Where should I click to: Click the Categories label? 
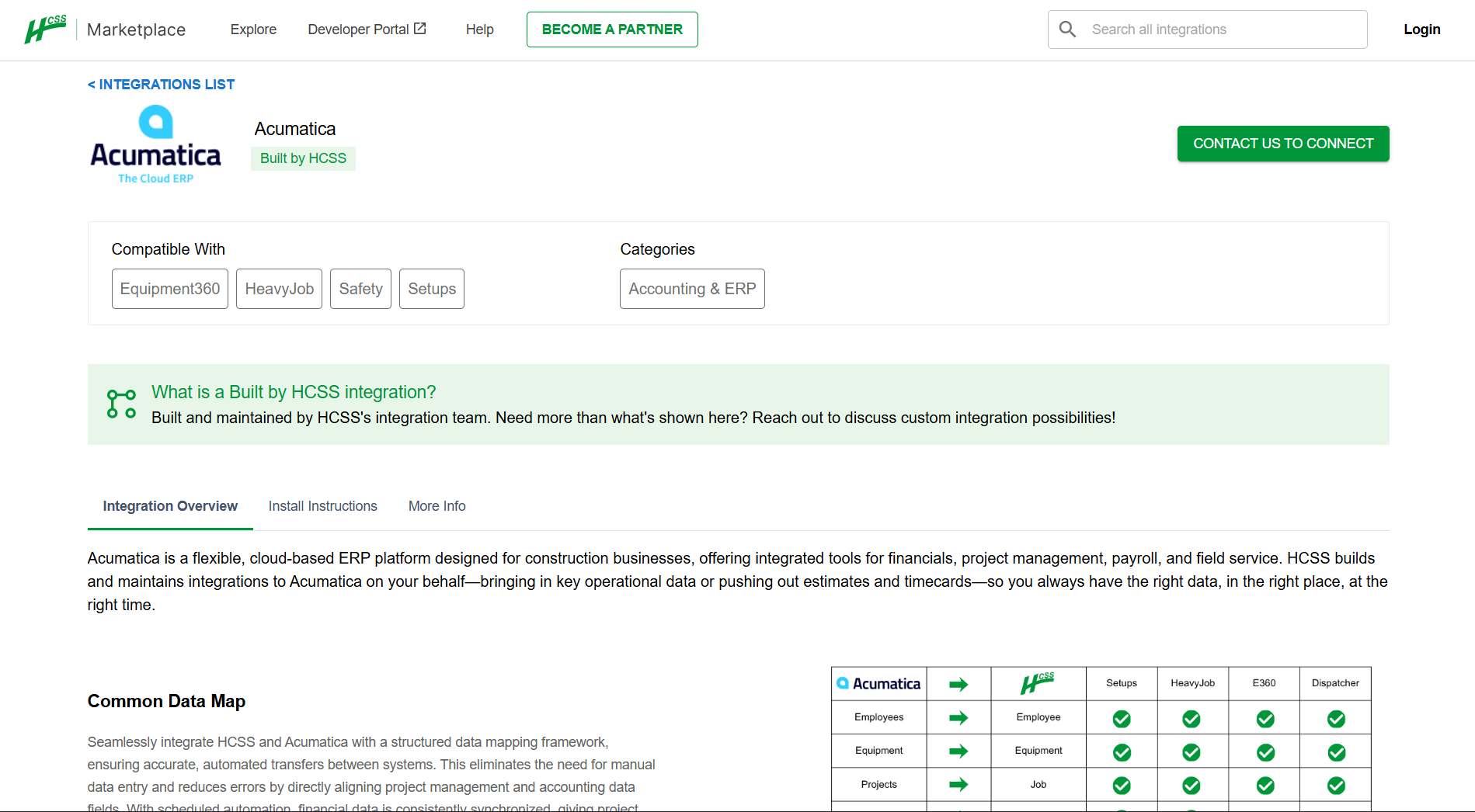pyautogui.click(x=657, y=249)
